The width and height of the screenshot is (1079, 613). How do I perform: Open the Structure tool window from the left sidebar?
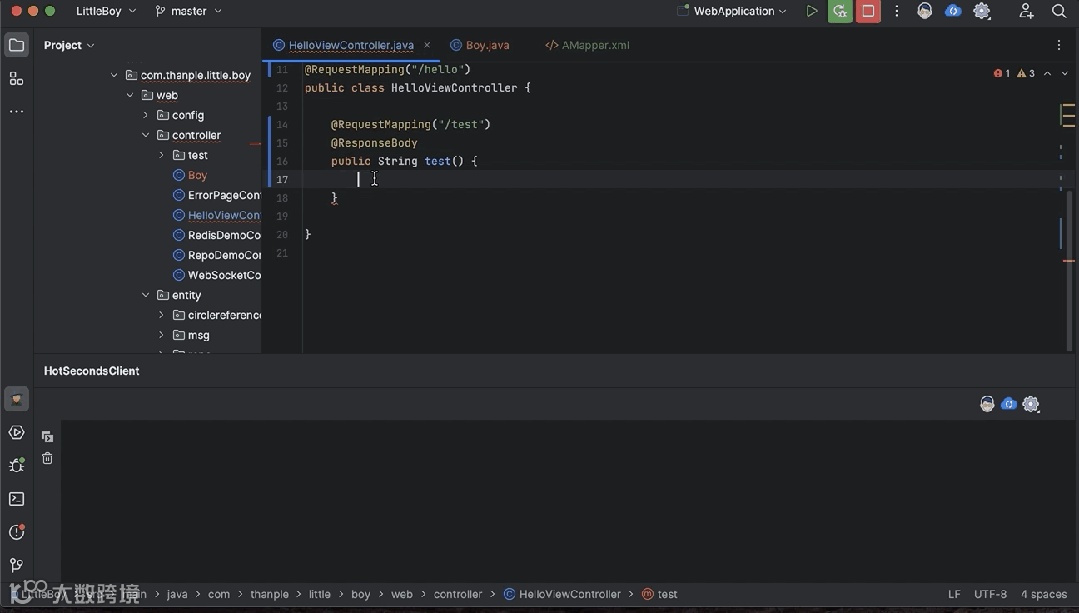16,79
